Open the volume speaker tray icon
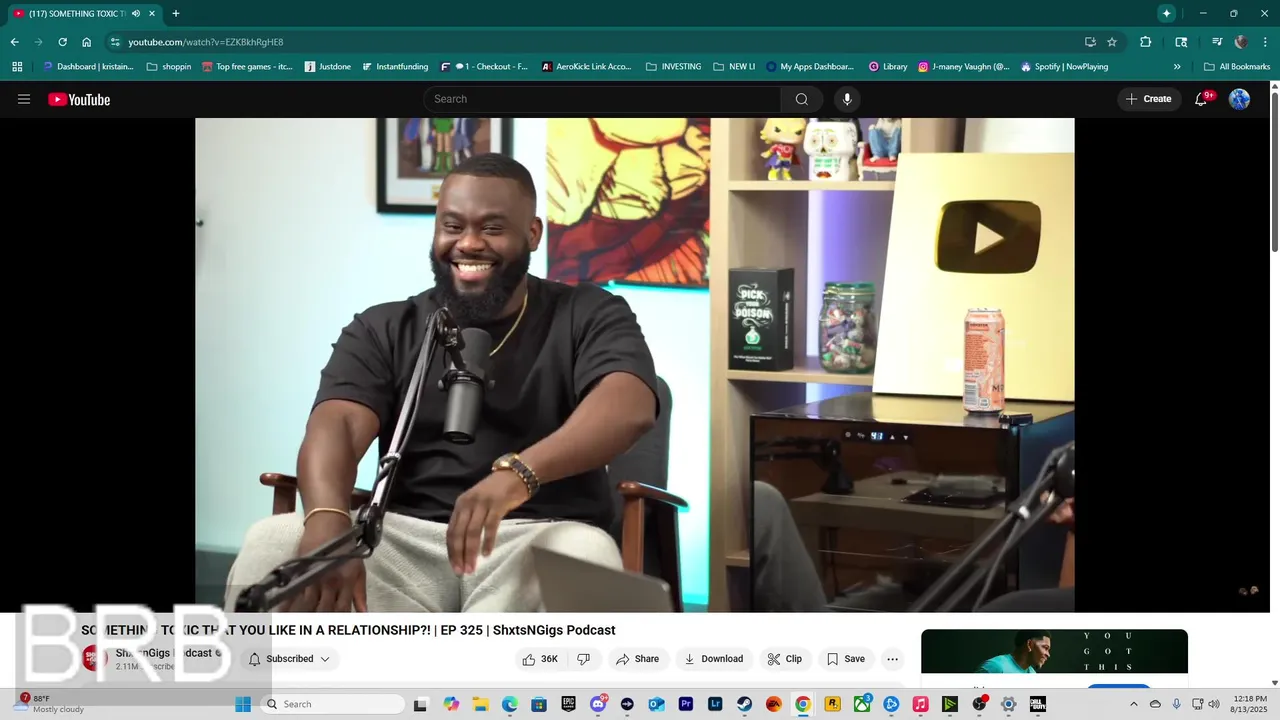The image size is (1280, 720). (1214, 704)
